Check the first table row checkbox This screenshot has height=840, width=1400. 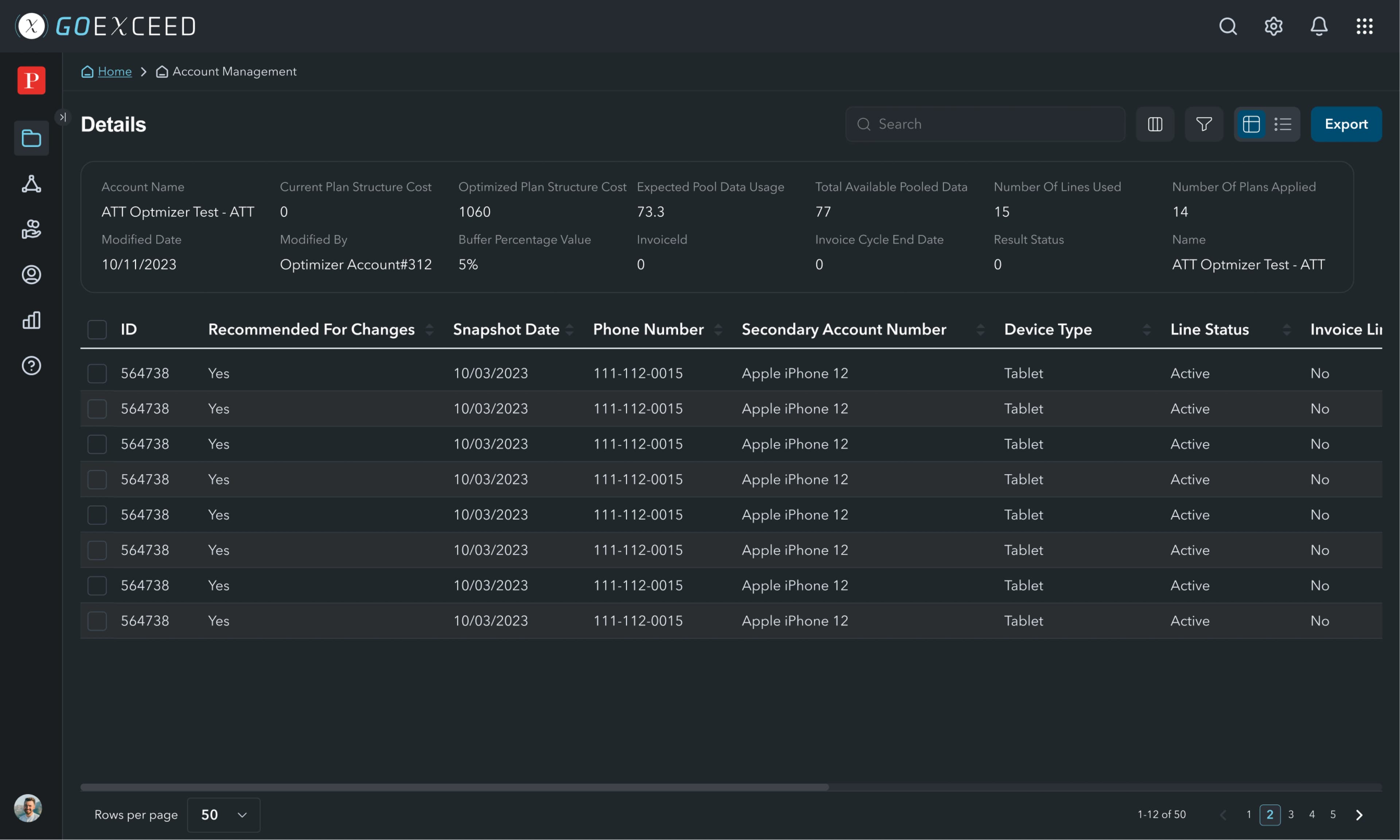97,374
